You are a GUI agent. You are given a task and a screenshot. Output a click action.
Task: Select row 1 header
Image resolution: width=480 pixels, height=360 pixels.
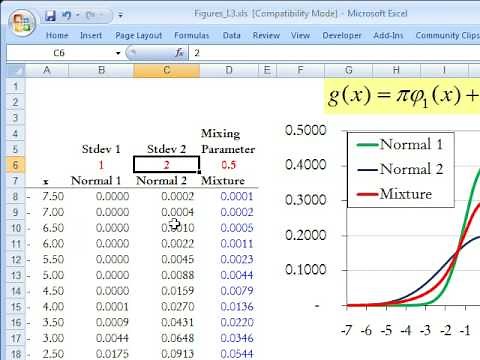coord(16,86)
